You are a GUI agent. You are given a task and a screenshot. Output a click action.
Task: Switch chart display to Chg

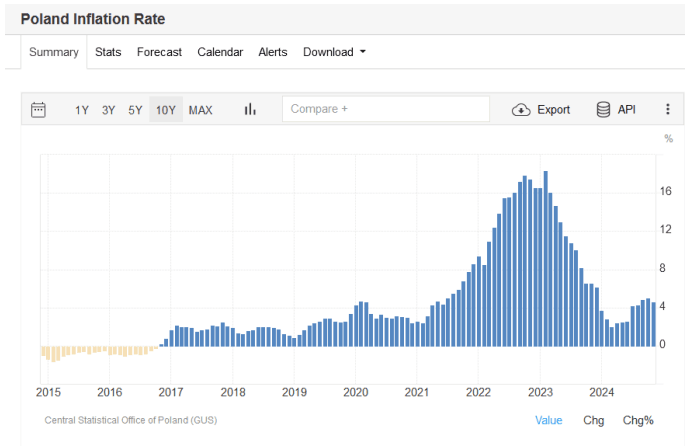pyautogui.click(x=593, y=420)
